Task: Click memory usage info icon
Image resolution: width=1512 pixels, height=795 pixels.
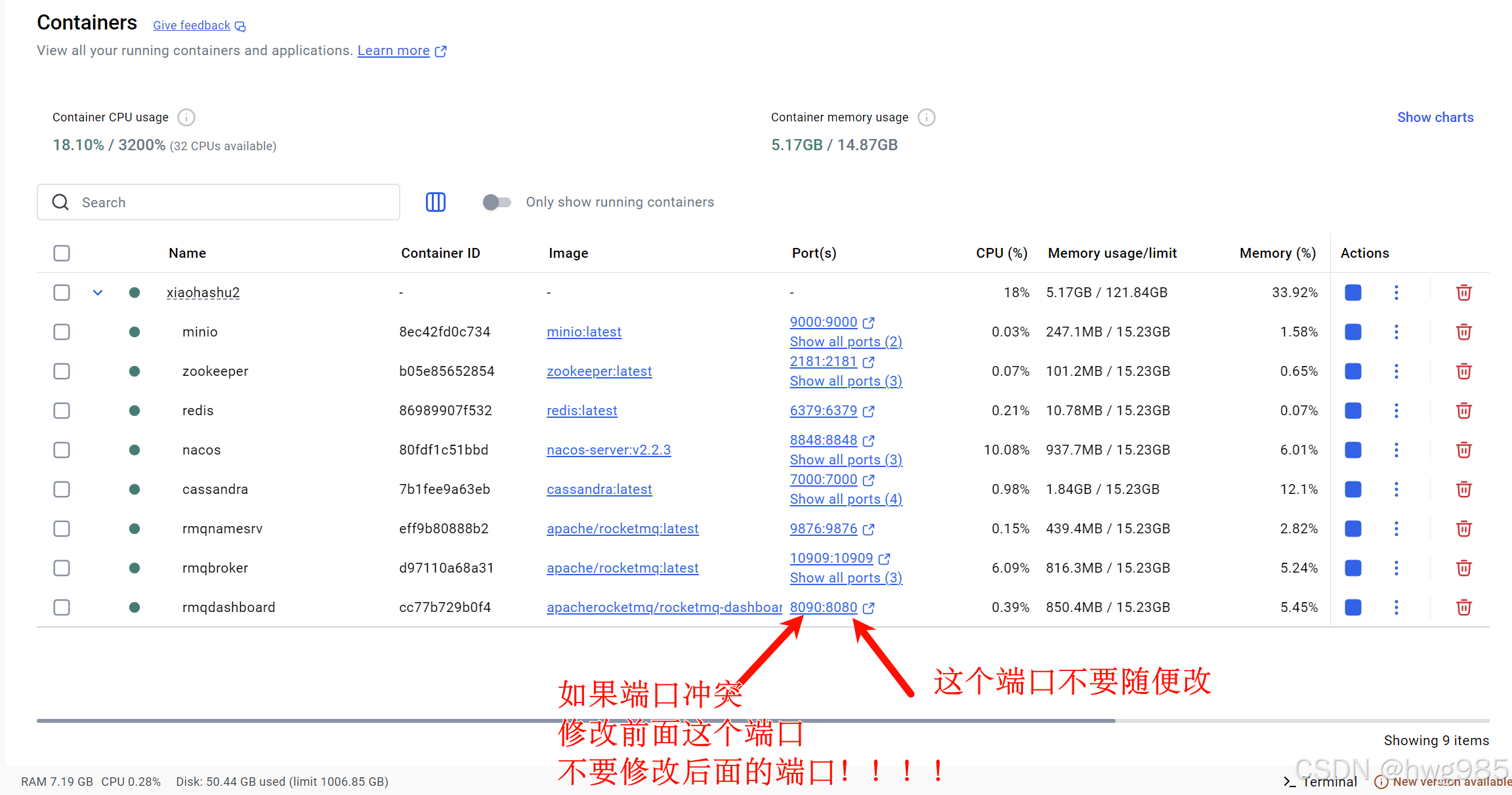Action: tap(926, 117)
